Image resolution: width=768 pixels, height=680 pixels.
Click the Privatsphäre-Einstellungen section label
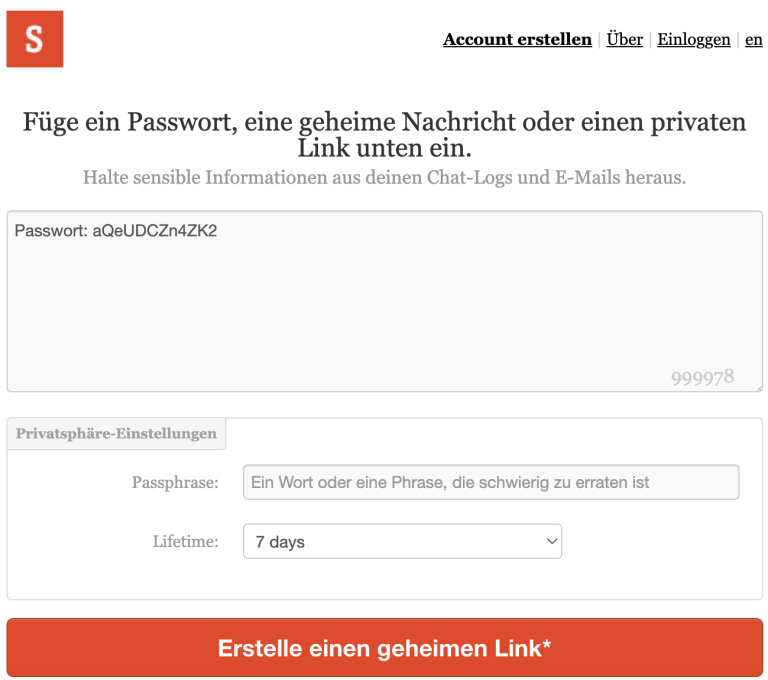coord(116,434)
